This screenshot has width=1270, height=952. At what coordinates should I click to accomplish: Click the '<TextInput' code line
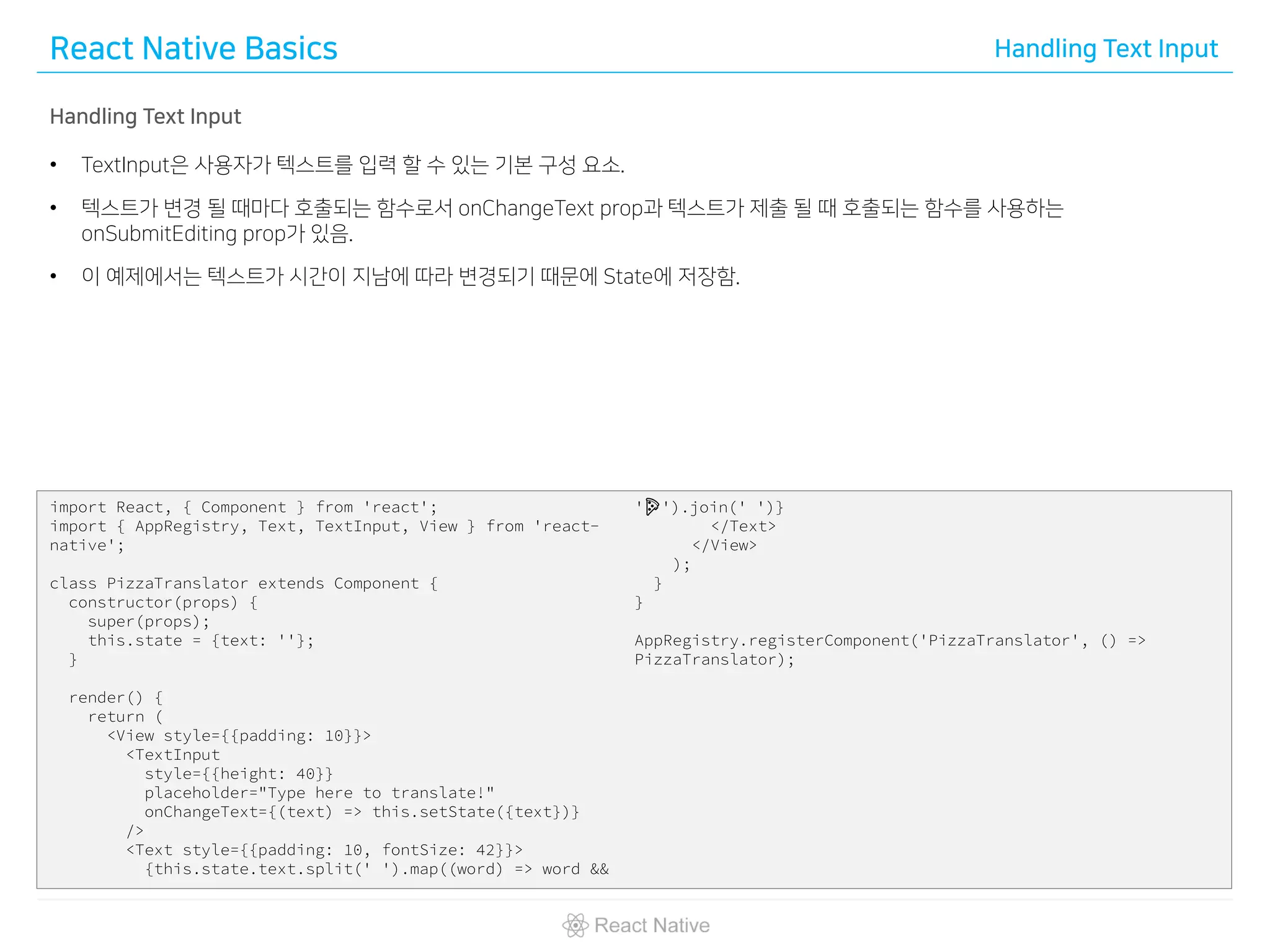pyautogui.click(x=173, y=755)
